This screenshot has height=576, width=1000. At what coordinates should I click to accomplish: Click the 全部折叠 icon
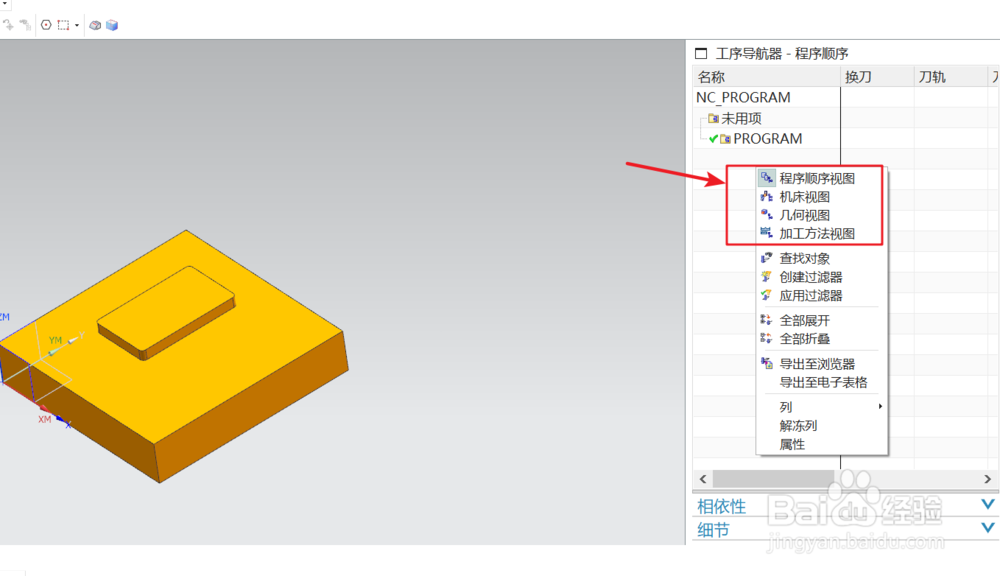pyautogui.click(x=767, y=339)
